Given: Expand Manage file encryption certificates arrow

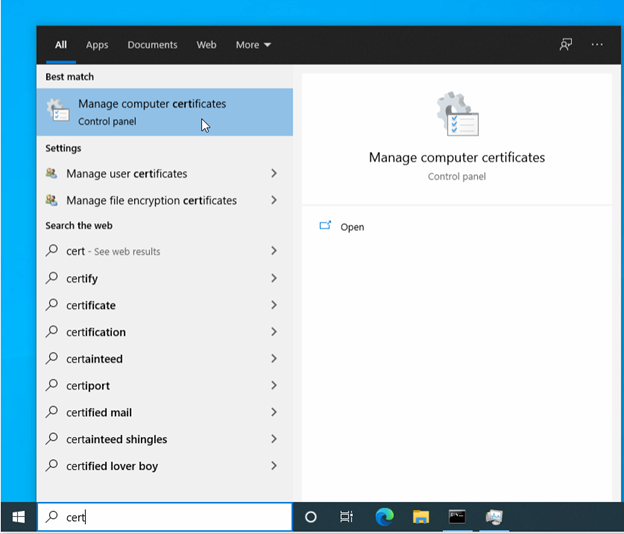Looking at the screenshot, I should coord(274,201).
